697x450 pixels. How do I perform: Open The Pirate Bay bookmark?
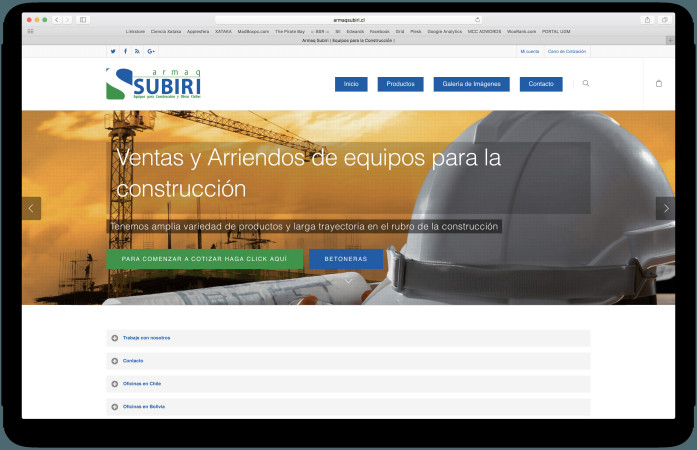290,32
